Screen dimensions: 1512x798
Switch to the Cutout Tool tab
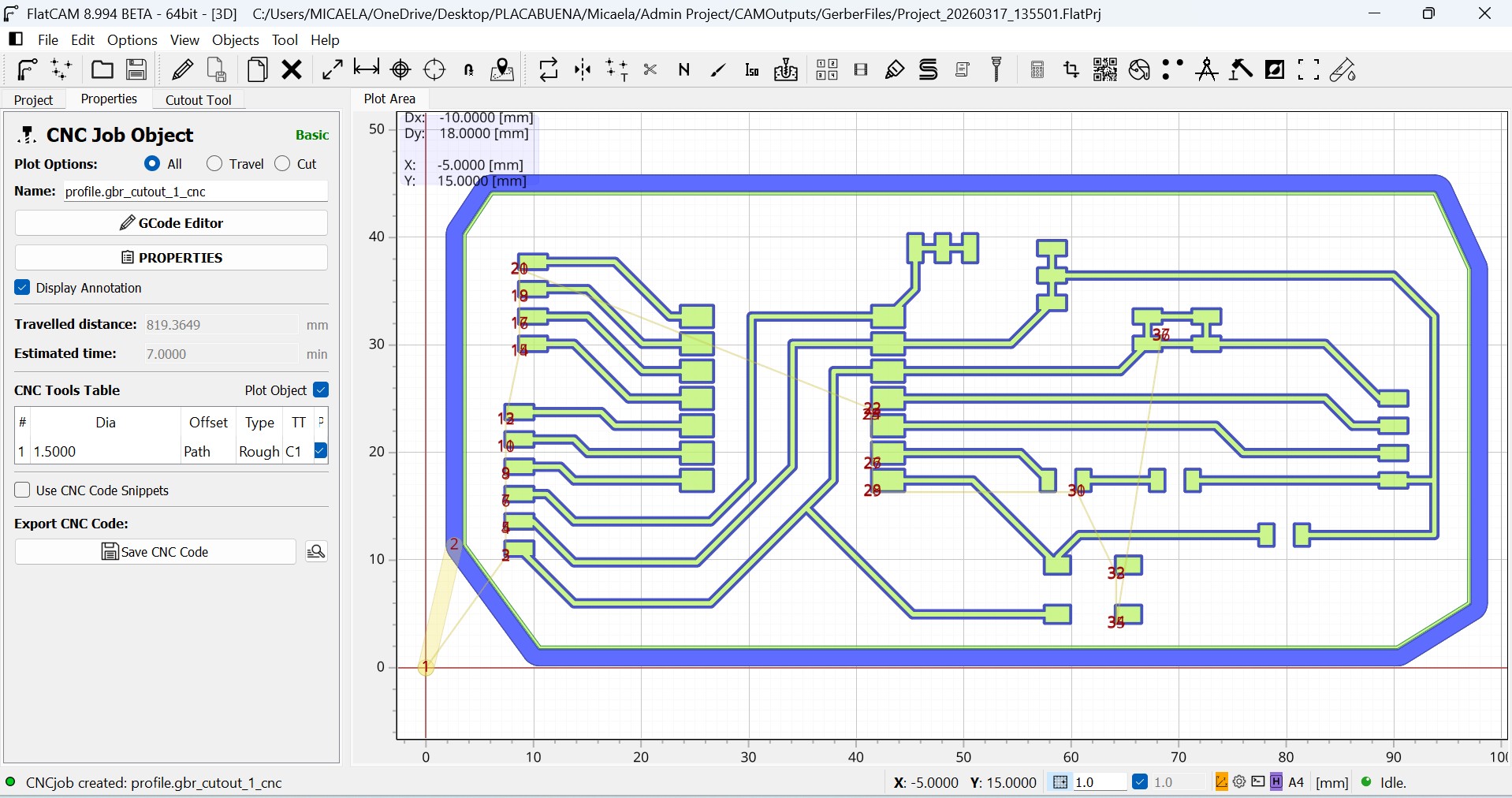(x=198, y=100)
